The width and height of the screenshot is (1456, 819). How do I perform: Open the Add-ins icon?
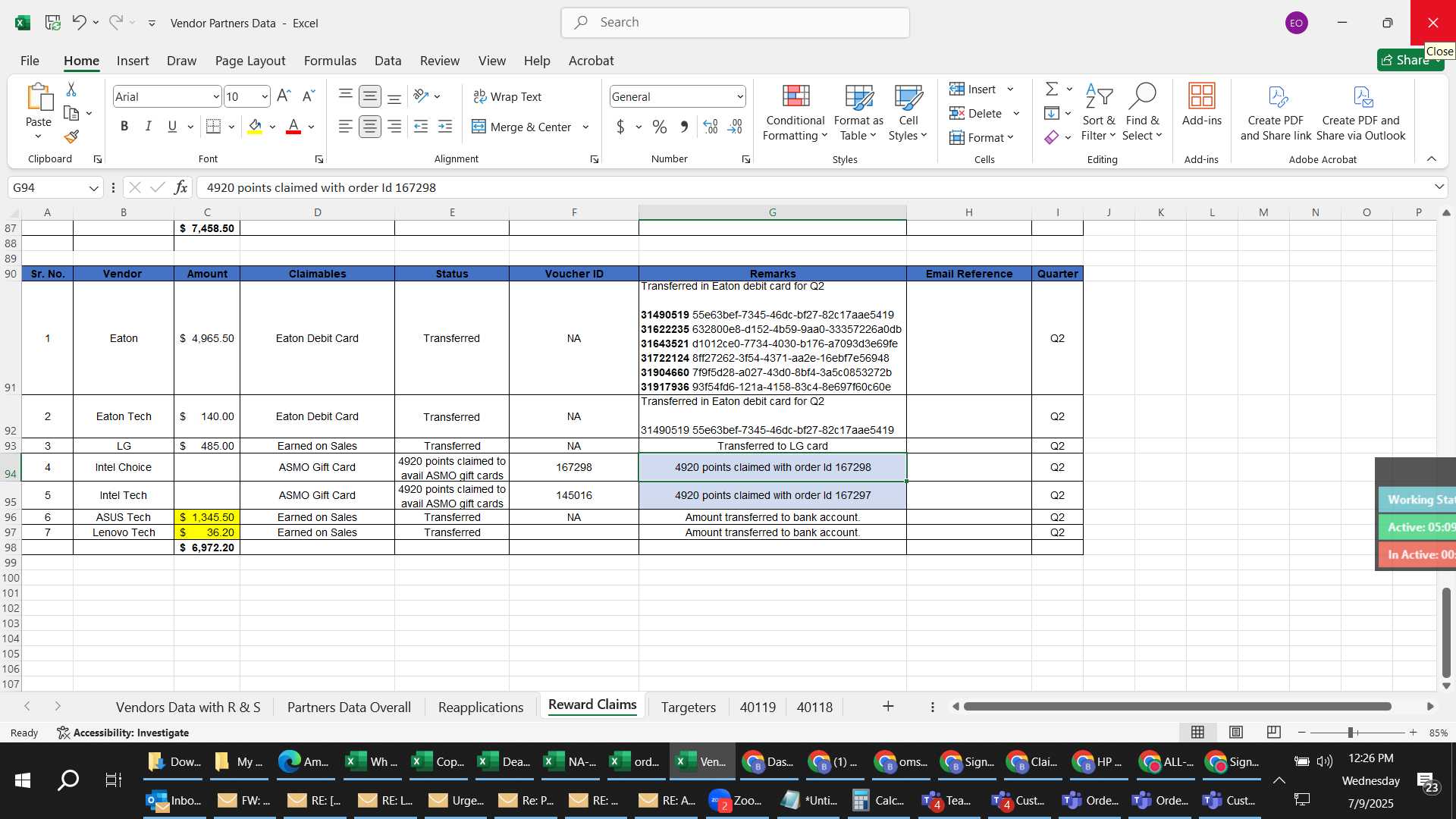[x=1202, y=105]
